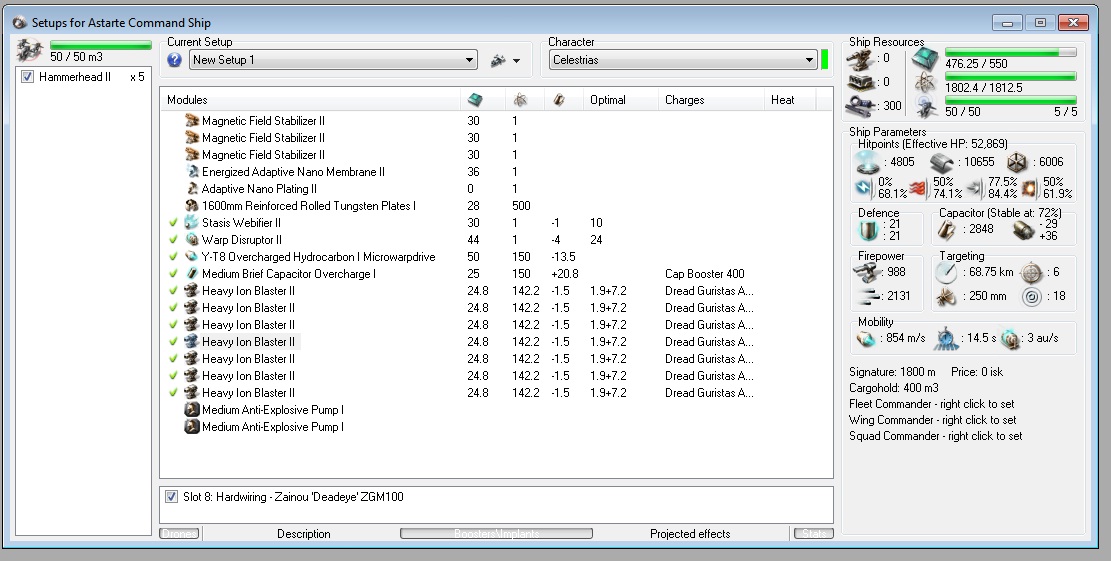Toggle the green check on Warp Disruptor II

click(x=173, y=239)
